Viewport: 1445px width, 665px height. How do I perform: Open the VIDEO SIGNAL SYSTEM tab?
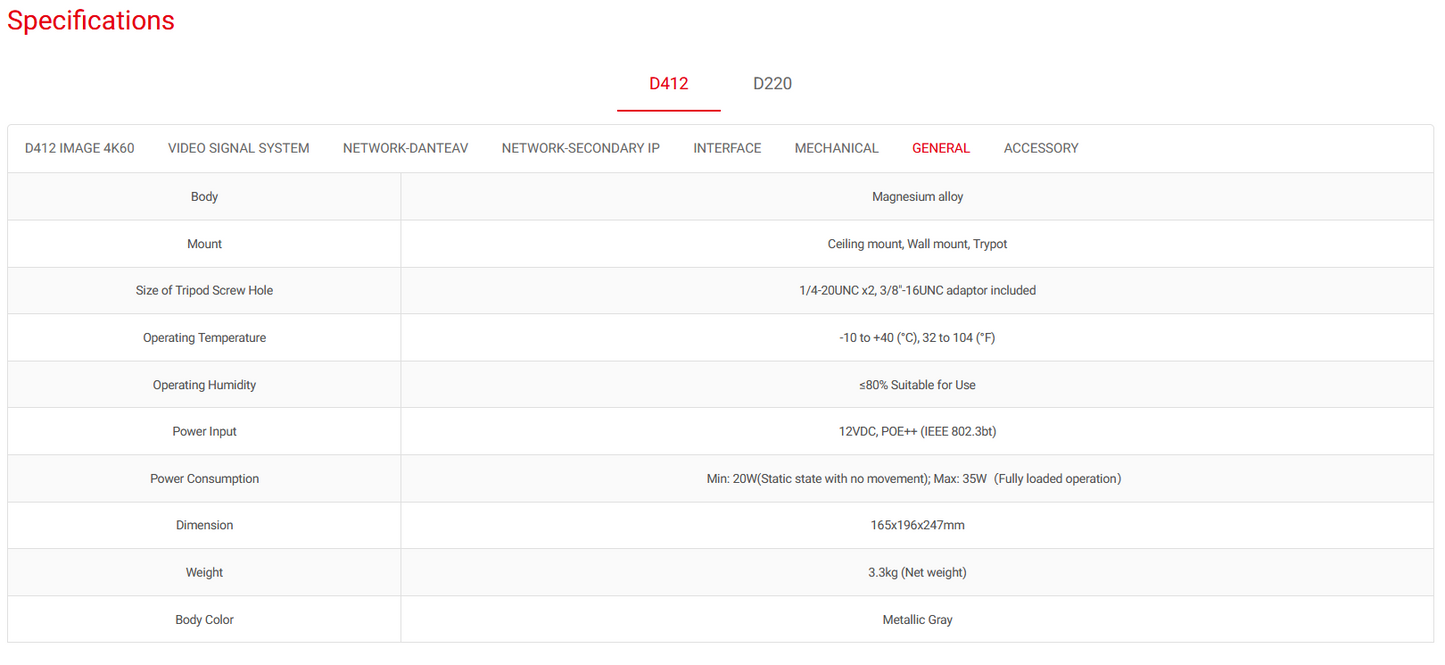[x=238, y=148]
